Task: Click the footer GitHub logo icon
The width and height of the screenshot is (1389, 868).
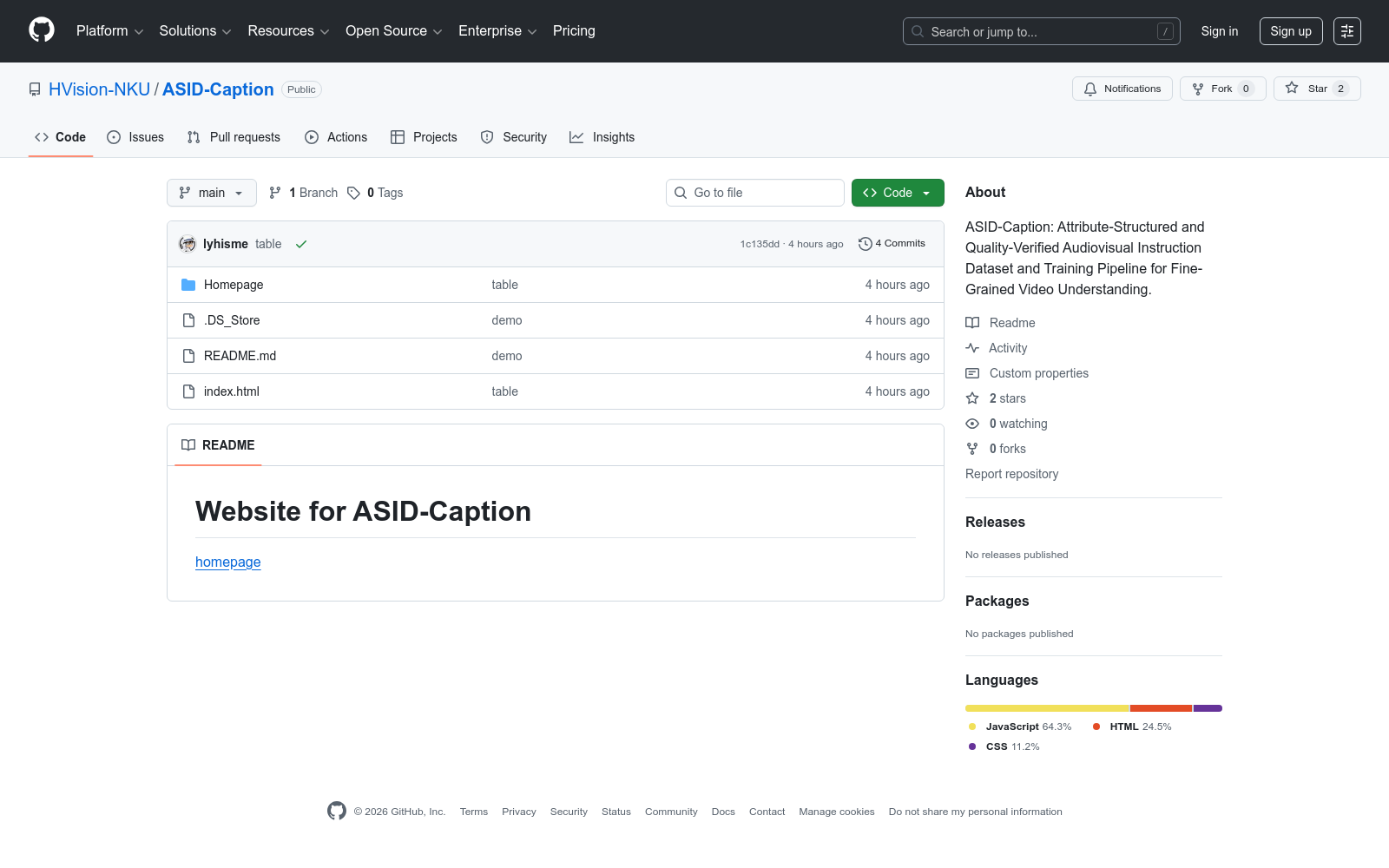Action: [x=337, y=811]
